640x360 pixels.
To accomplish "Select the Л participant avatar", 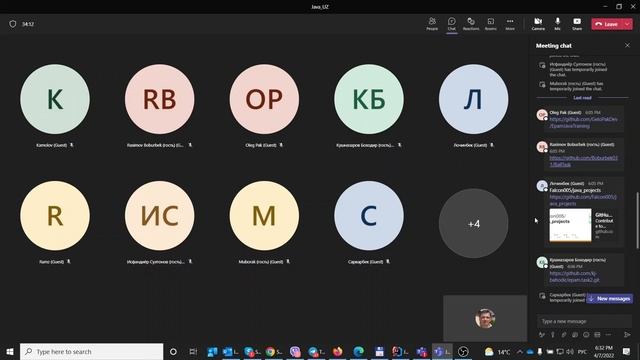I will pyautogui.click(x=473, y=99).
